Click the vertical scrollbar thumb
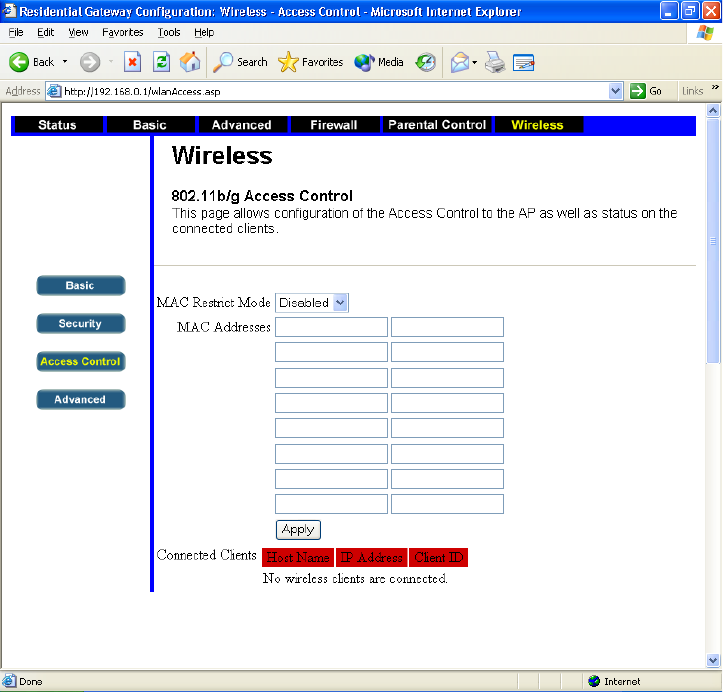The width and height of the screenshot is (723, 692). (713, 241)
